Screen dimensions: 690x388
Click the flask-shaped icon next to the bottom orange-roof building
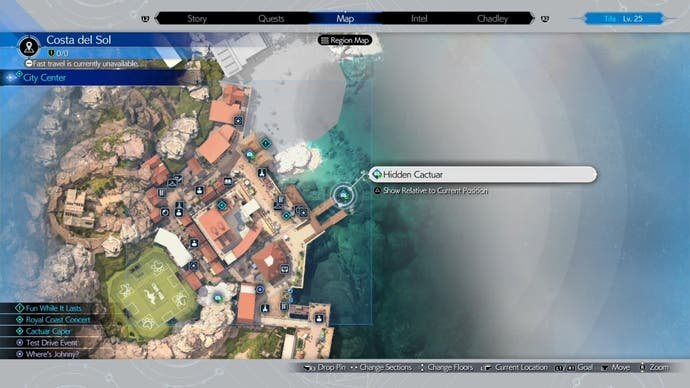tap(265, 308)
